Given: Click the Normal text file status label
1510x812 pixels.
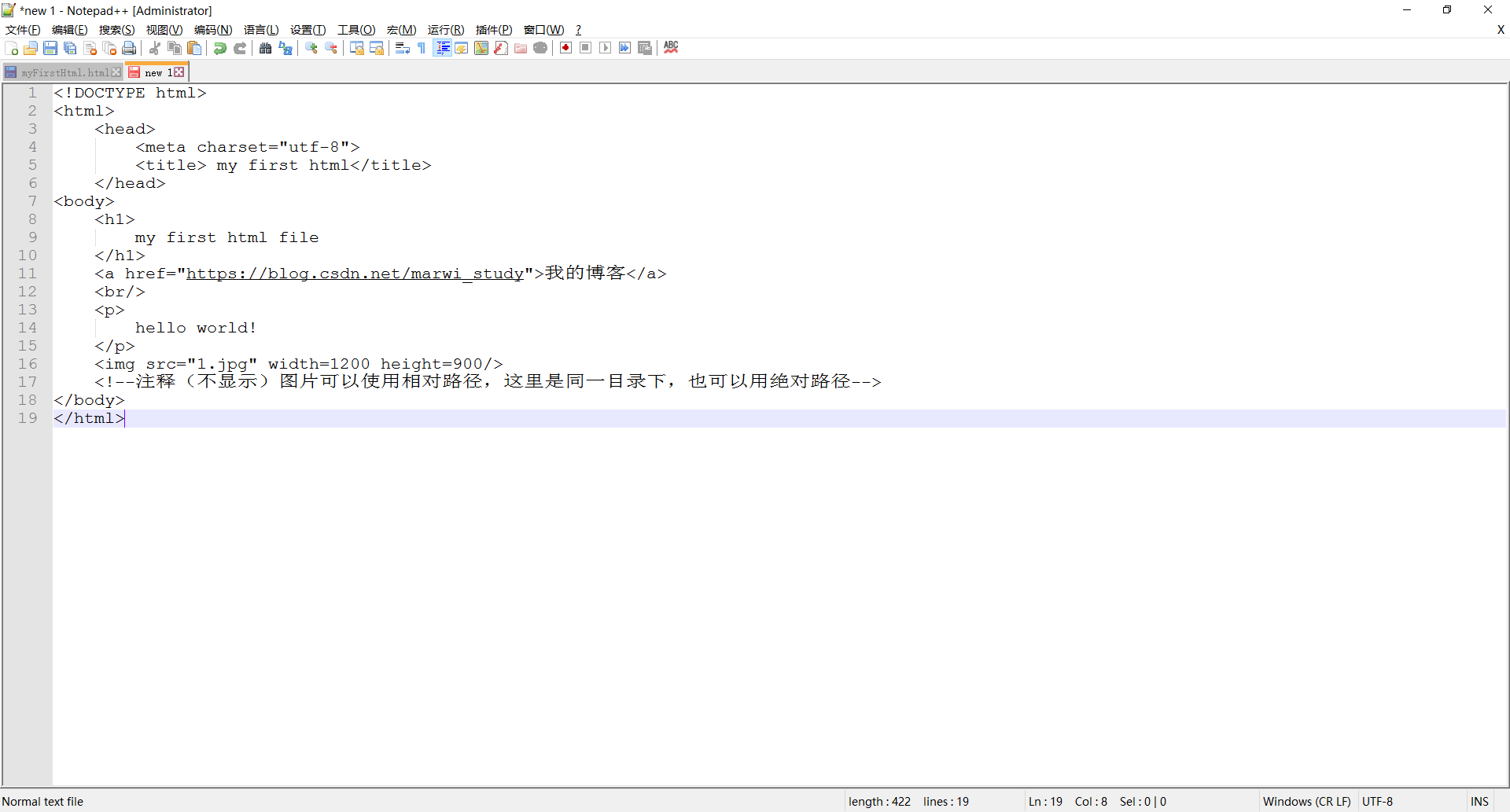Looking at the screenshot, I should (42, 802).
